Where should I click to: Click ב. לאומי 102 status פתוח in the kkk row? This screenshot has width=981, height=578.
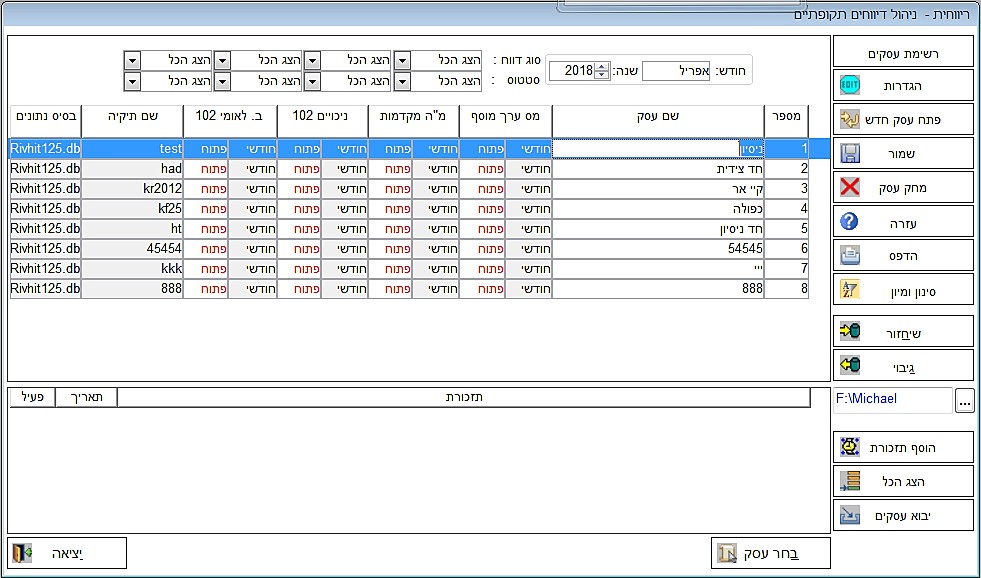point(206,269)
